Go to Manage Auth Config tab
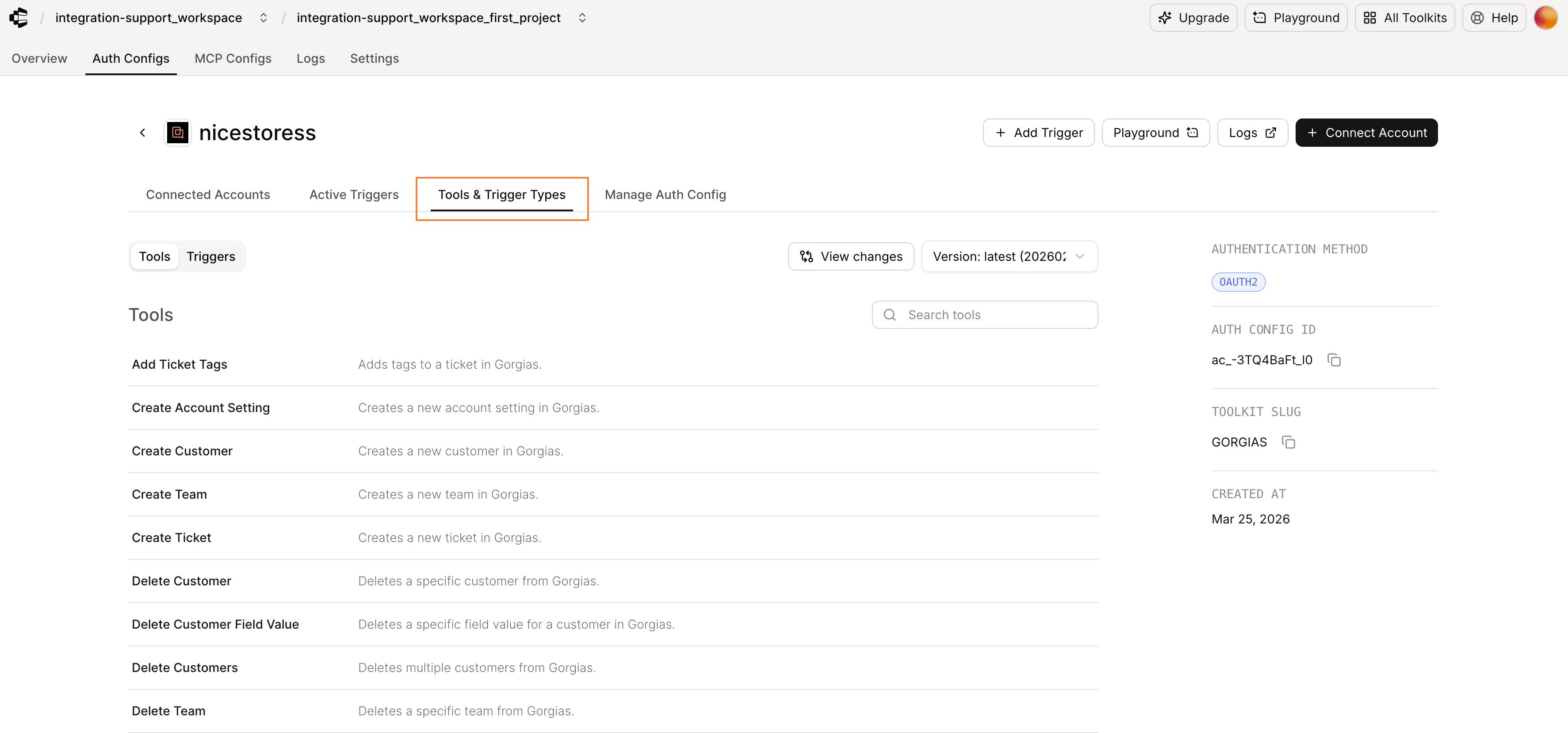This screenshot has height=733, width=1568. [x=665, y=195]
